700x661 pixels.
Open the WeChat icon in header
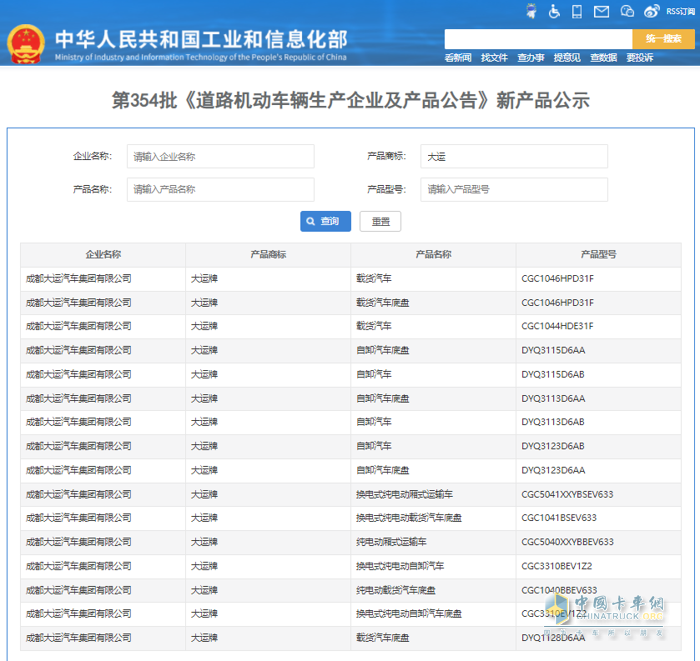[x=627, y=11]
